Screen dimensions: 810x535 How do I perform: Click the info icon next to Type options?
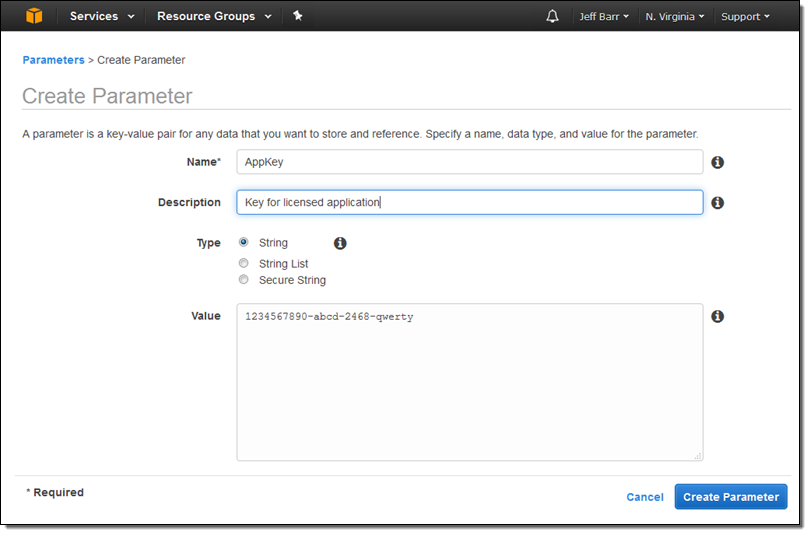tap(340, 243)
